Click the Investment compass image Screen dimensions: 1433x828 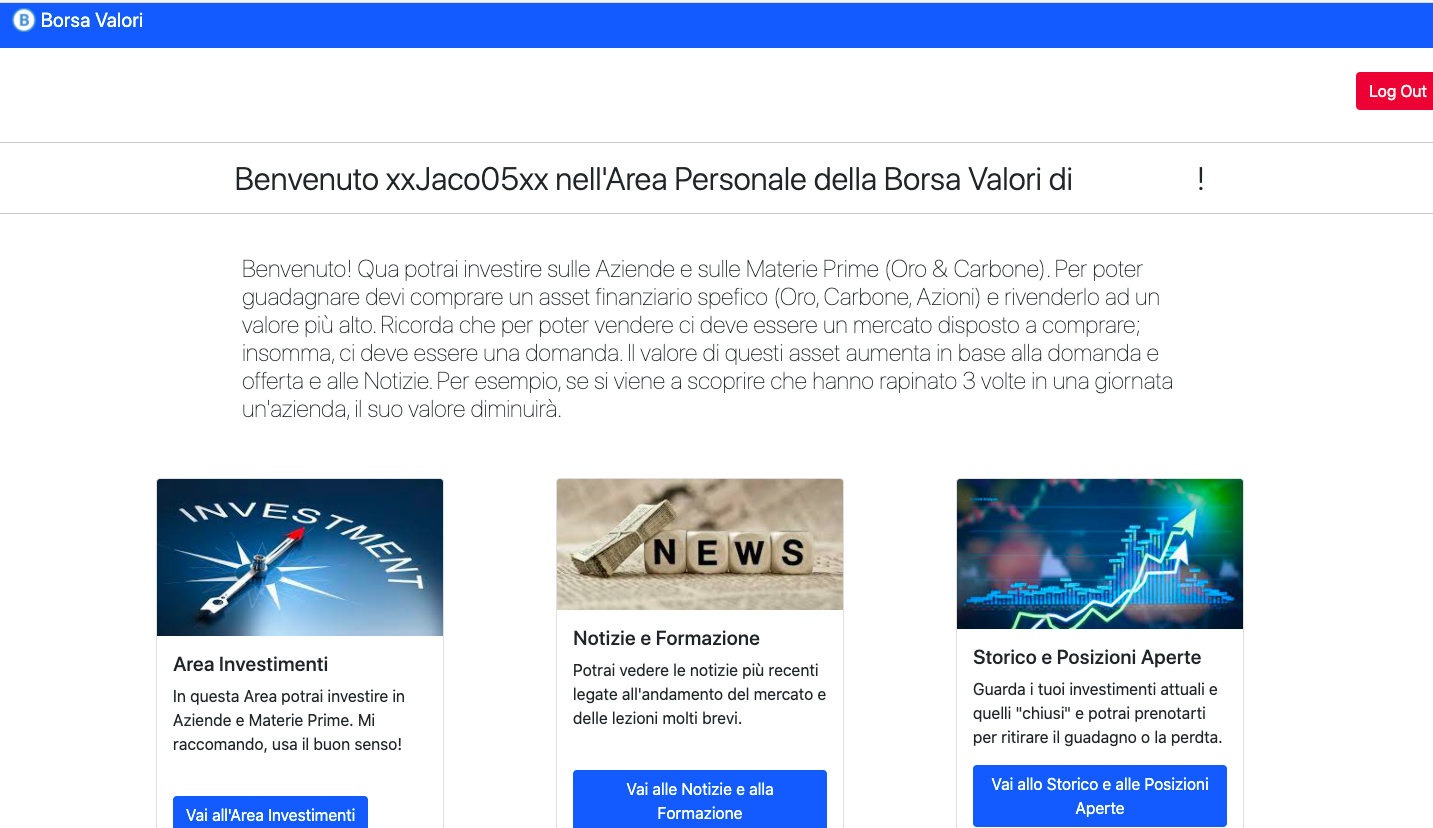(x=300, y=557)
